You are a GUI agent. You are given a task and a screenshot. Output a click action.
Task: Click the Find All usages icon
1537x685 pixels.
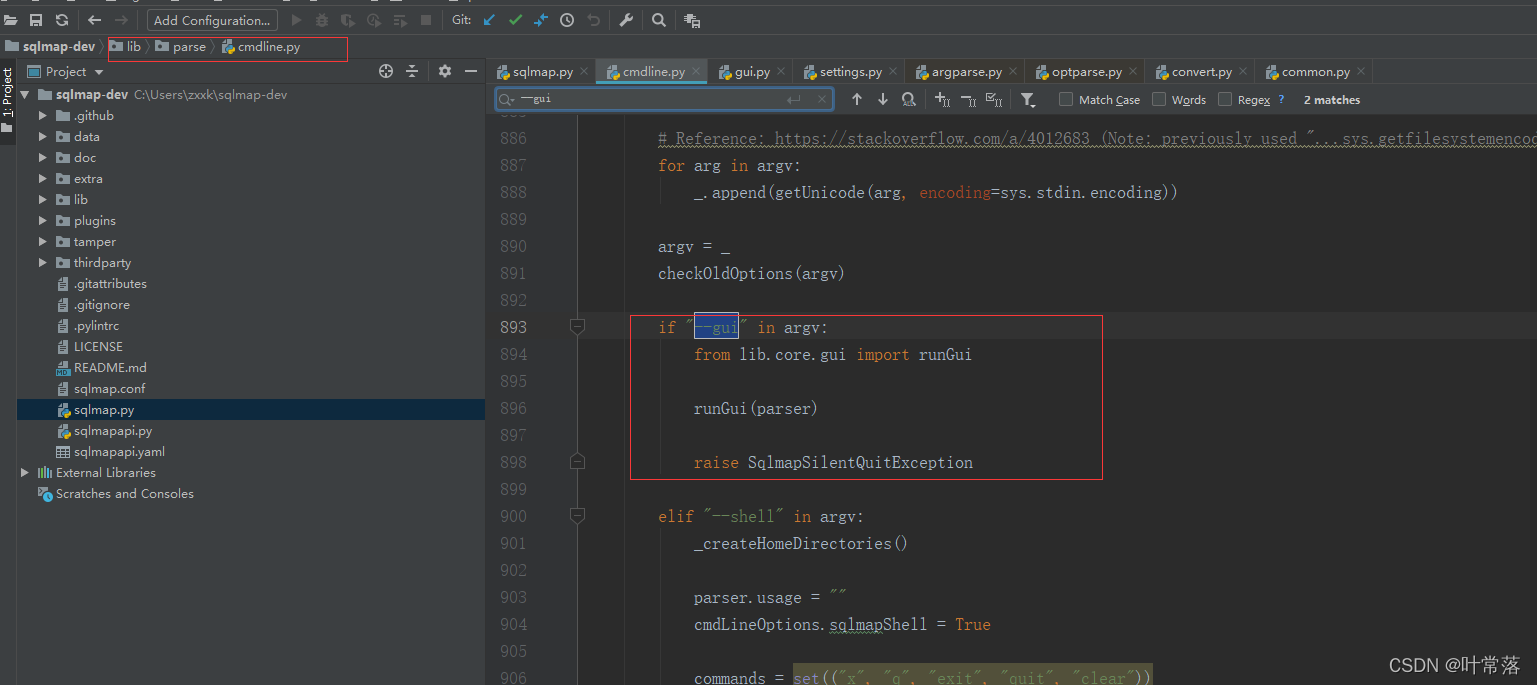pyautogui.click(x=909, y=99)
